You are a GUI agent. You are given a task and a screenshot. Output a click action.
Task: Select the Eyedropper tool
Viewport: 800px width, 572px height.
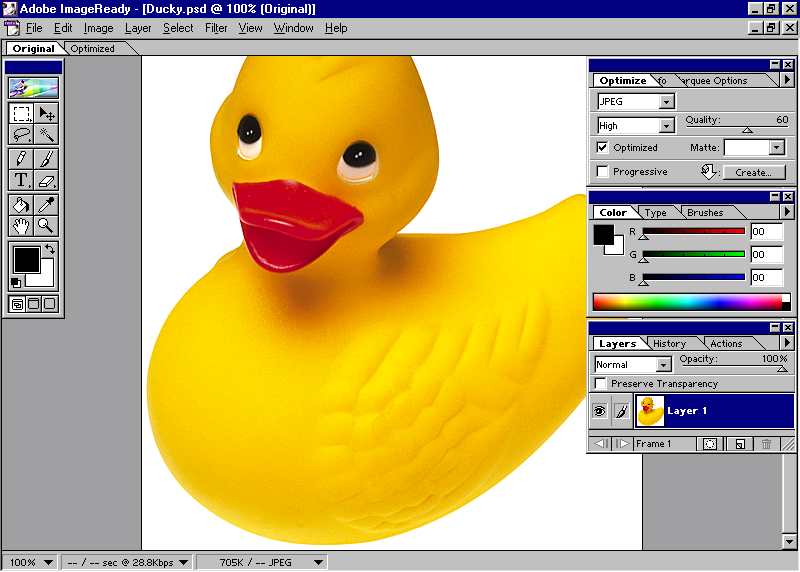point(46,203)
